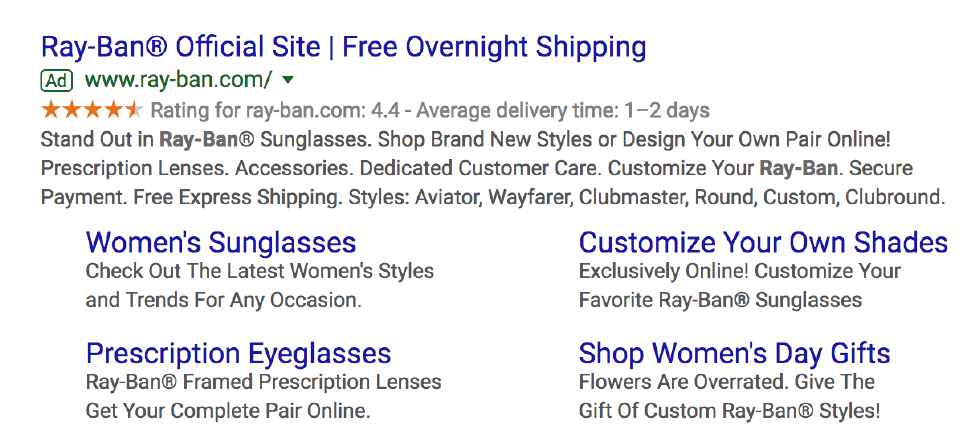This screenshot has height=444, width=979.
Task: Click 'Ray-Ban® Framed Prescription Lenses' description
Action: (263, 382)
